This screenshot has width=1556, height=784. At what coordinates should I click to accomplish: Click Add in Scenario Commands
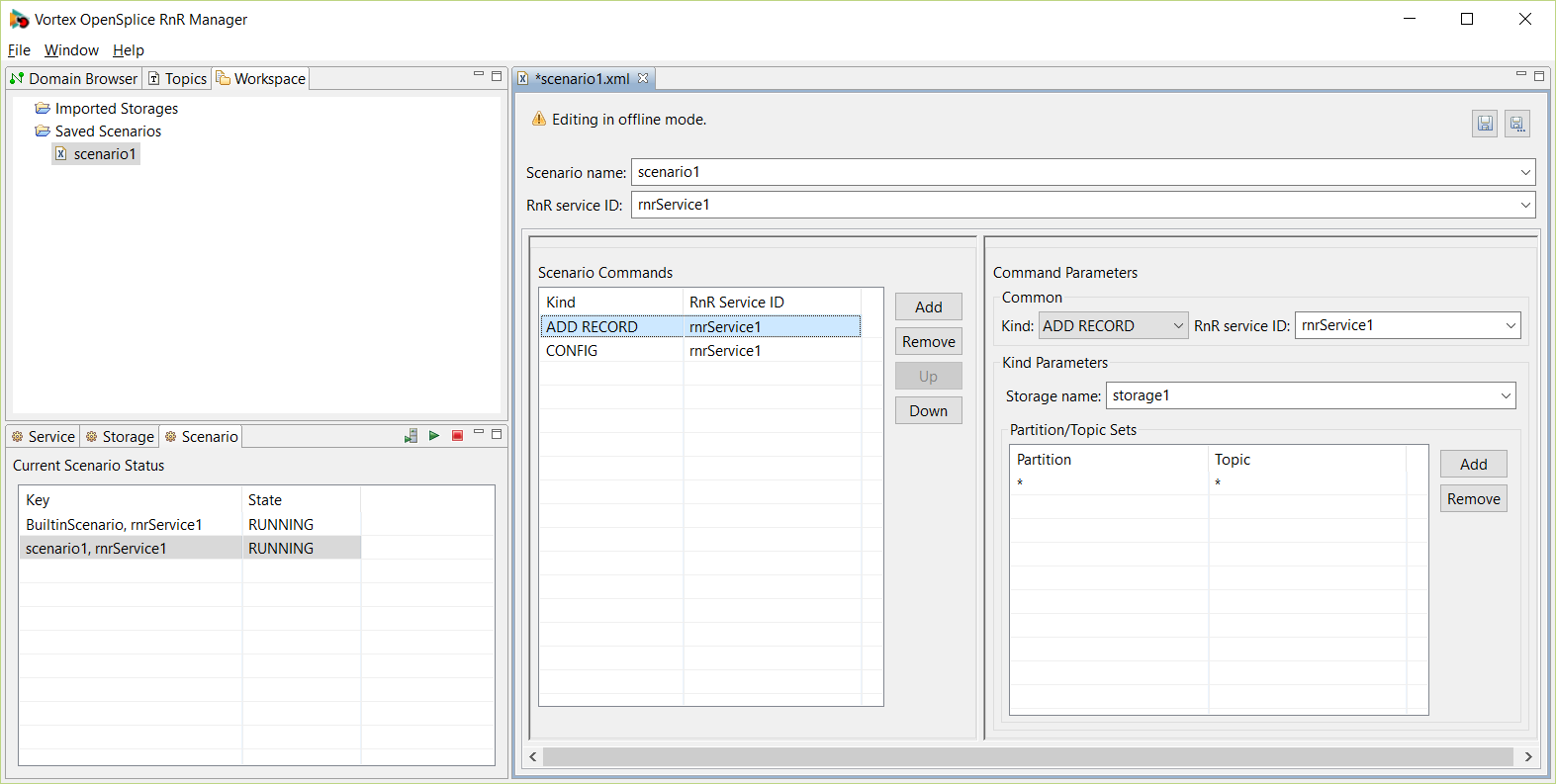point(929,306)
